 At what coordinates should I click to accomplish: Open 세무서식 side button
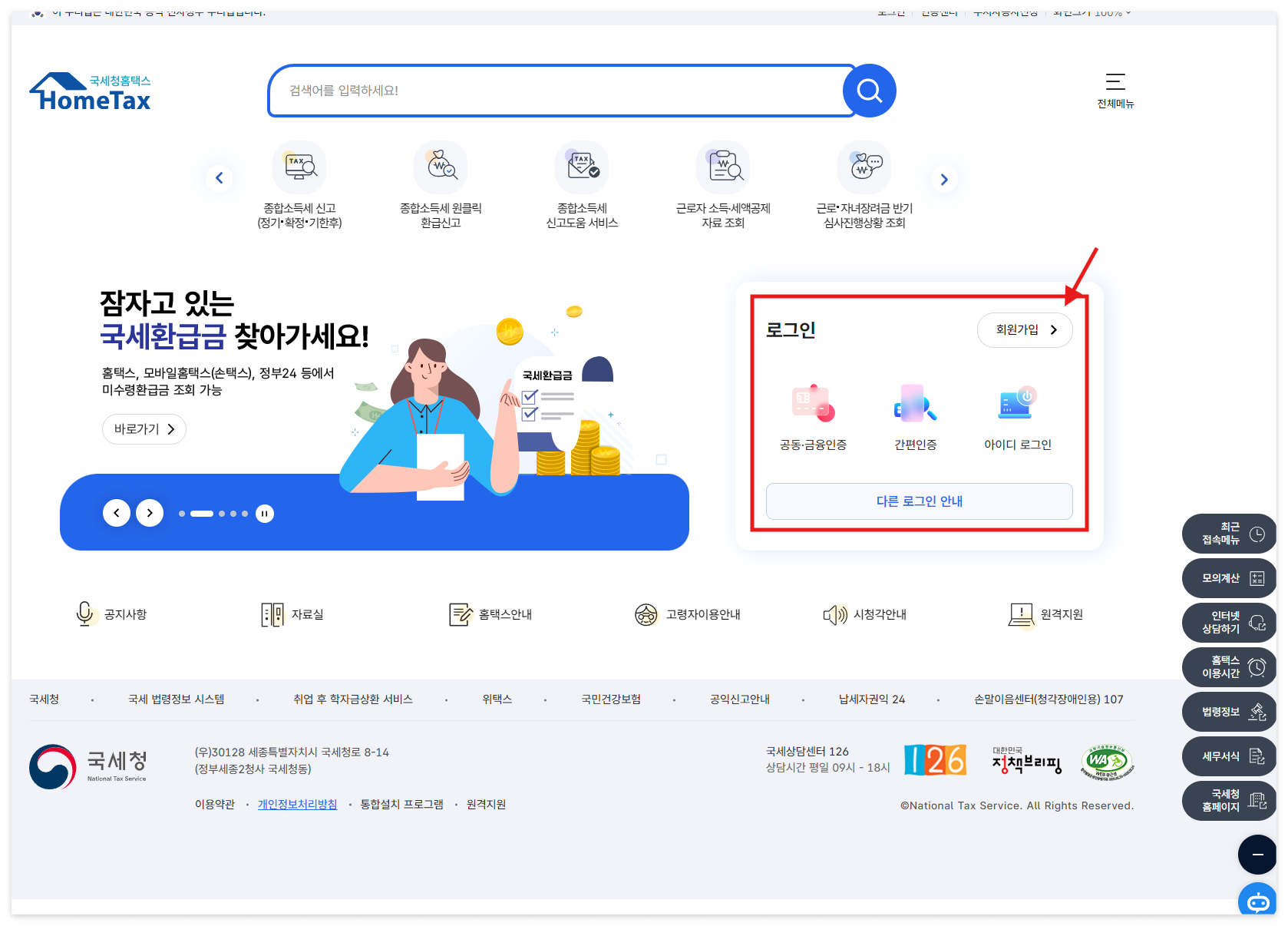pos(1230,756)
